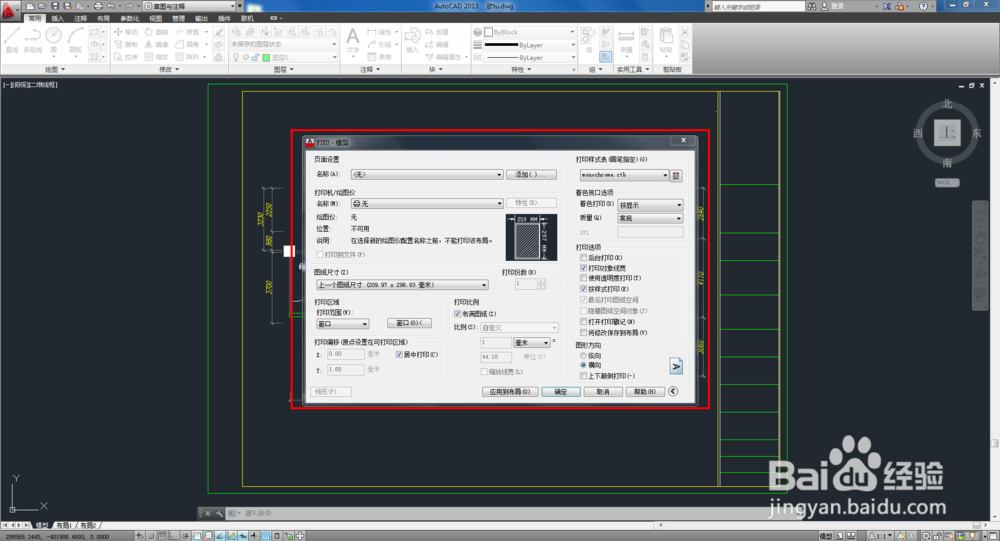
Task: Open printer/plotter name dropdown
Action: pyautogui.click(x=427, y=204)
